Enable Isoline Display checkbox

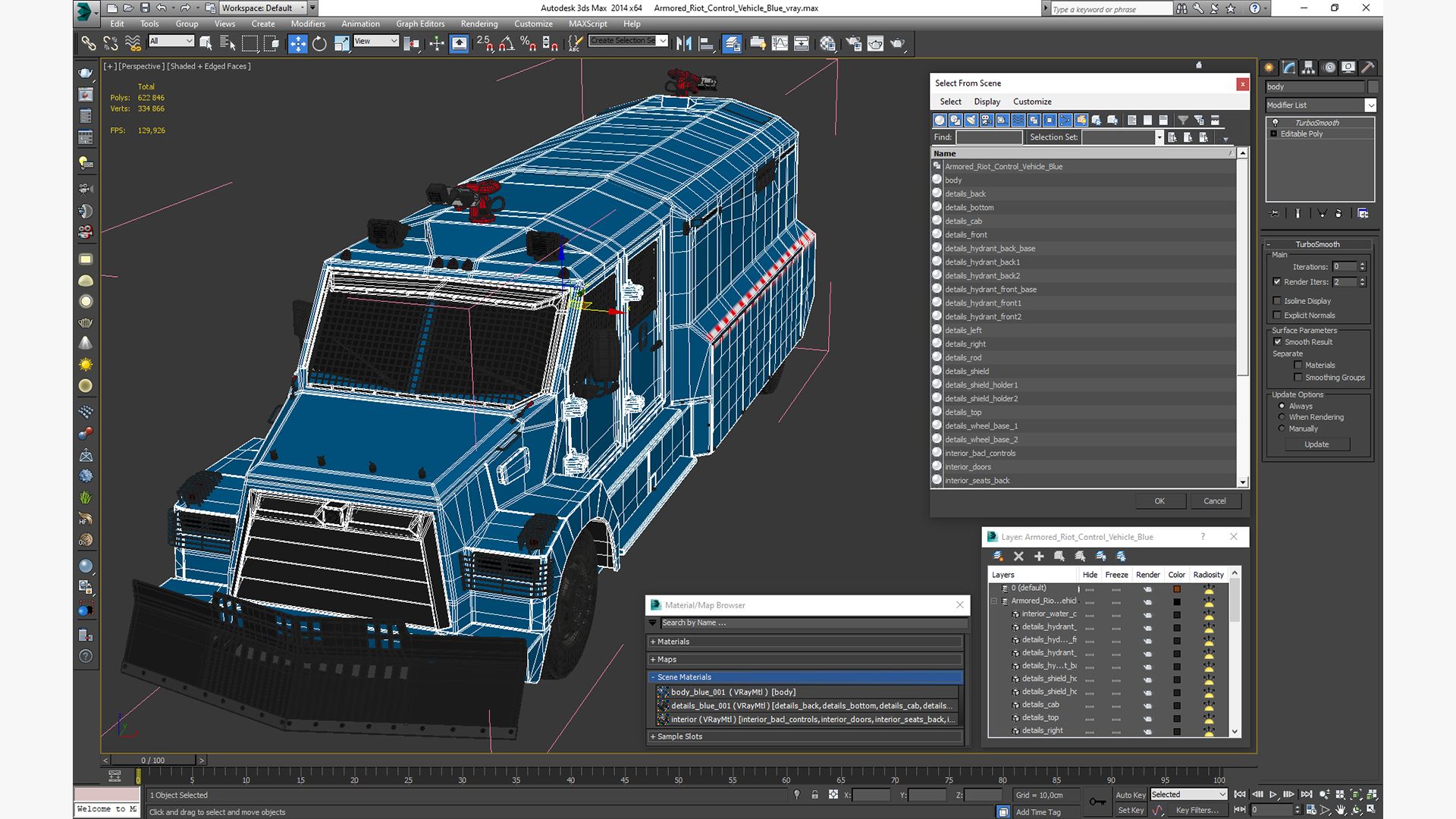(1277, 301)
